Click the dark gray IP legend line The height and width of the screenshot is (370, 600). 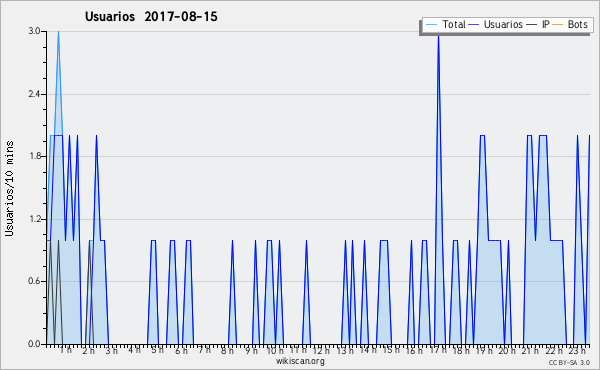click(x=532, y=25)
